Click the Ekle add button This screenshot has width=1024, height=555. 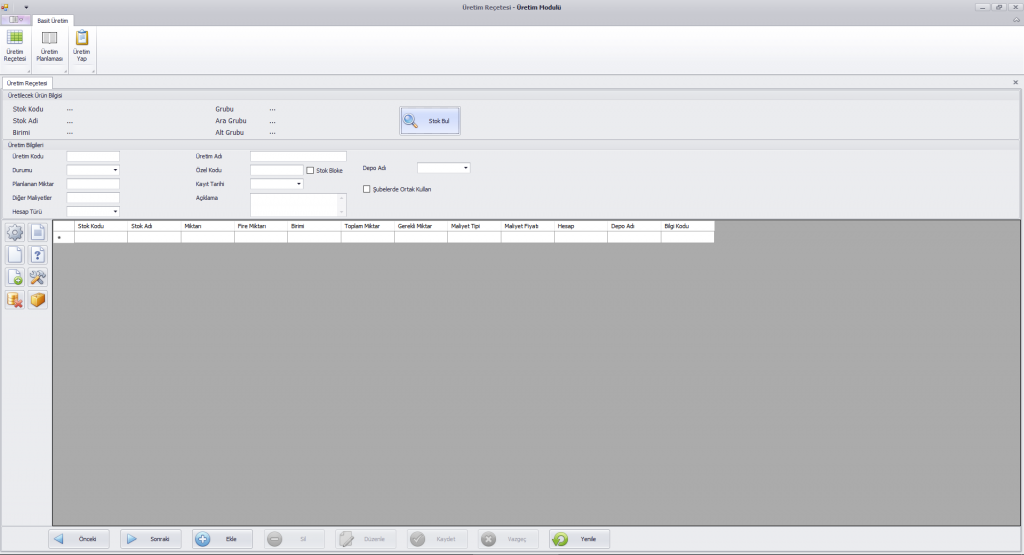click(222, 539)
